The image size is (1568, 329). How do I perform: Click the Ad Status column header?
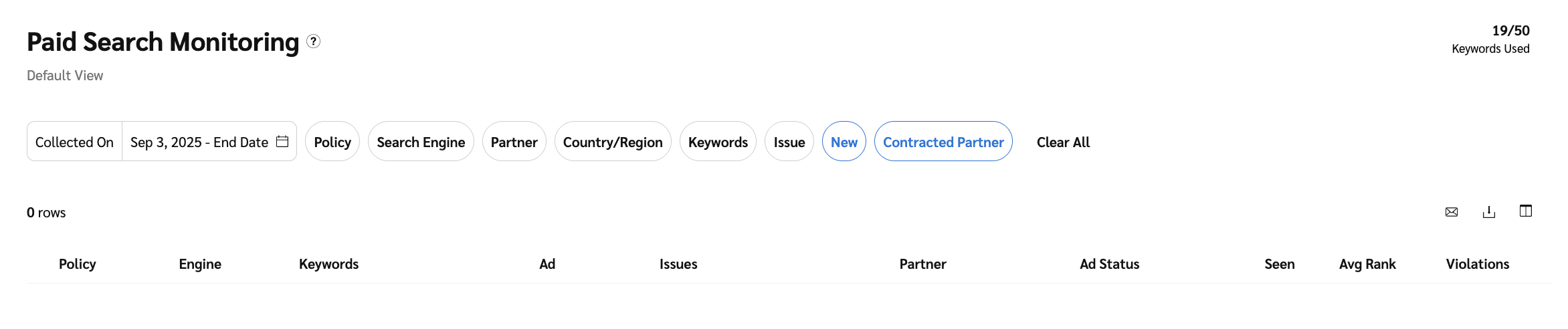1109,264
